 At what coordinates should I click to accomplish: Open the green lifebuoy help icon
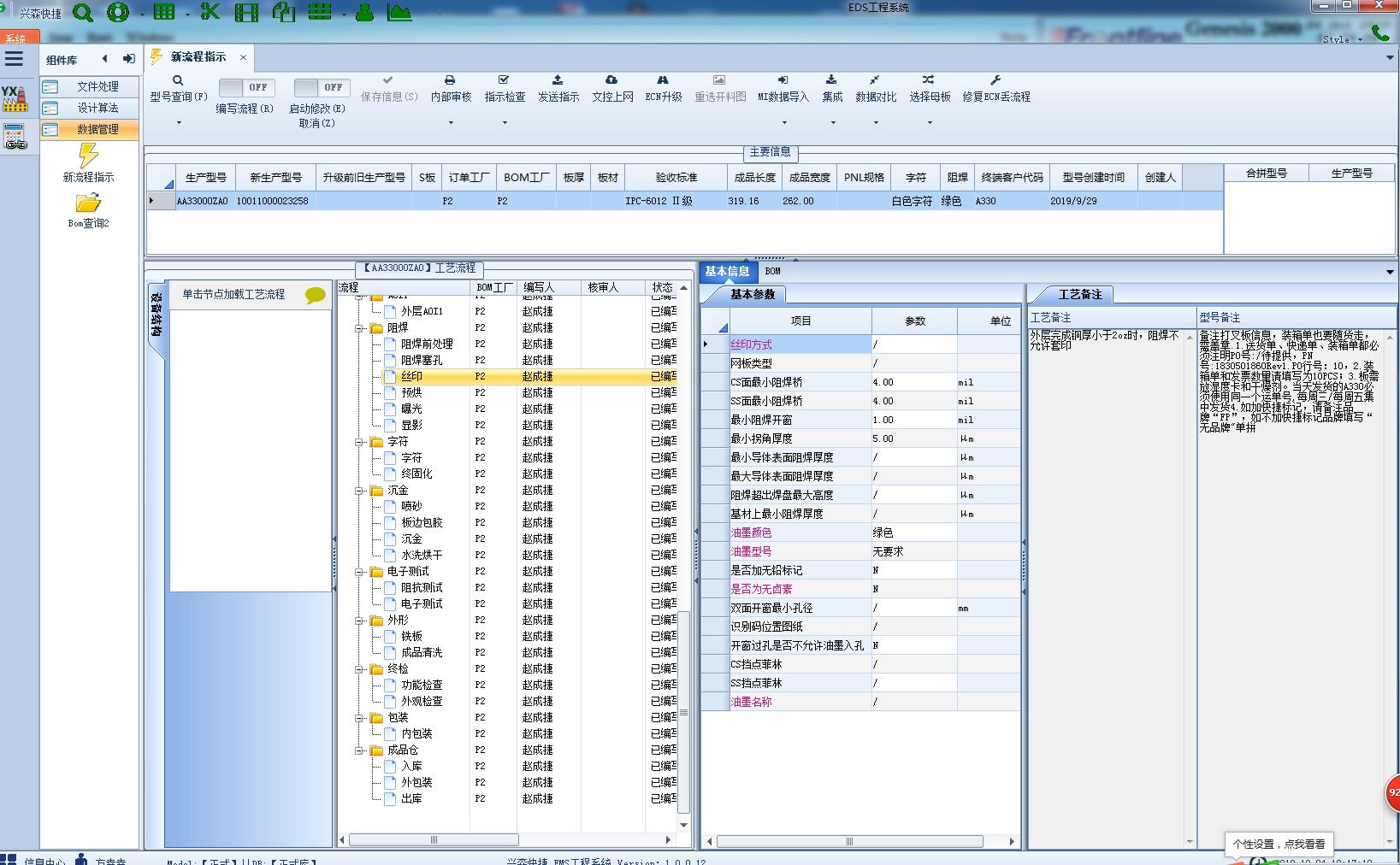118,13
